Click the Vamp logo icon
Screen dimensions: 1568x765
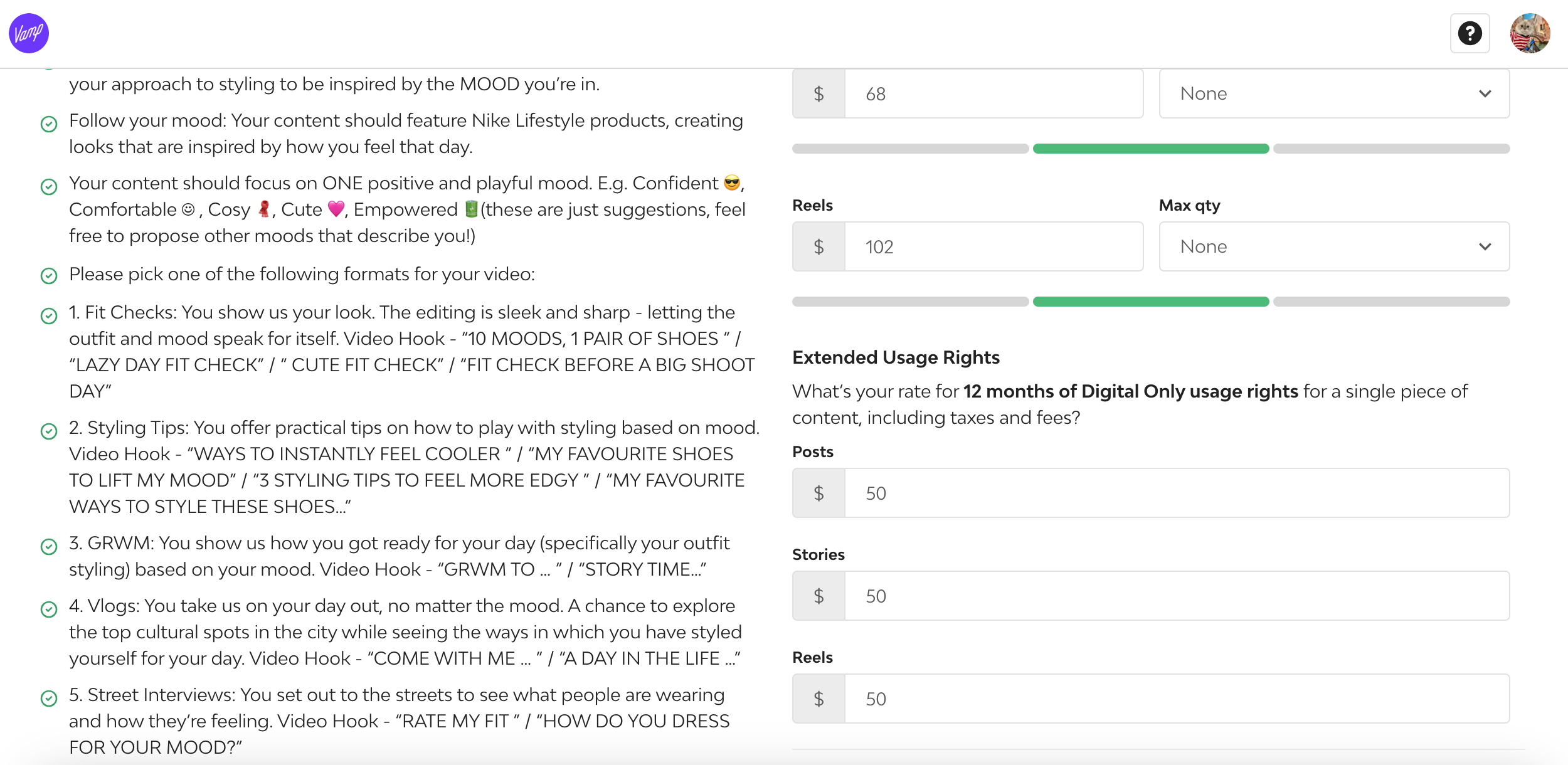[x=29, y=33]
